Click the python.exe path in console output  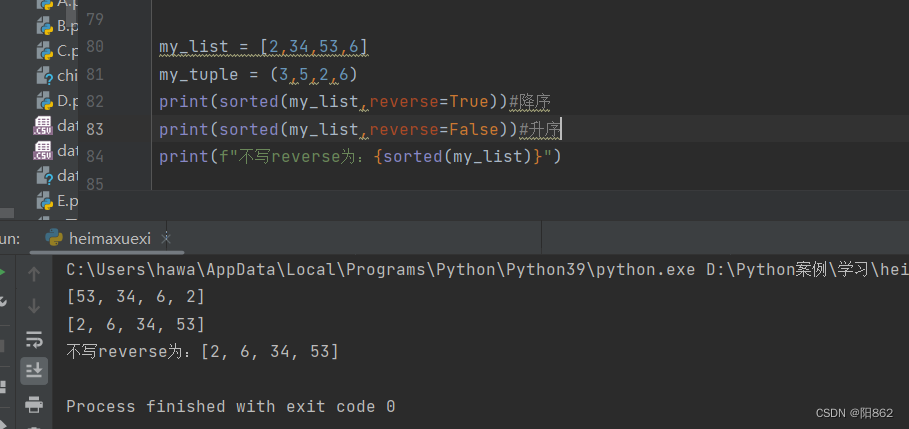click(x=381, y=270)
